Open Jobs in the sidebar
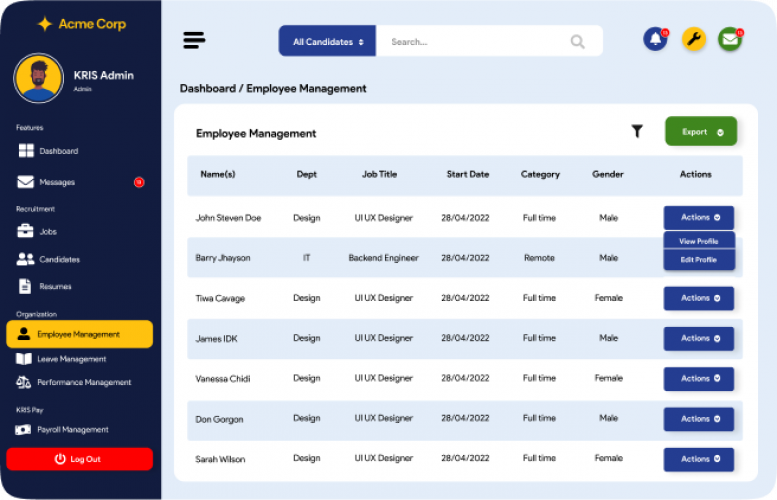The height and width of the screenshot is (500, 777). coord(48,231)
